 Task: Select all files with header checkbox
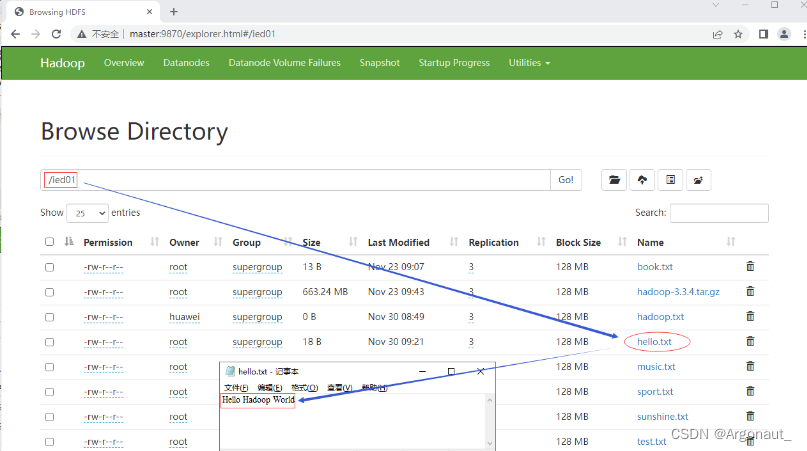pos(49,242)
